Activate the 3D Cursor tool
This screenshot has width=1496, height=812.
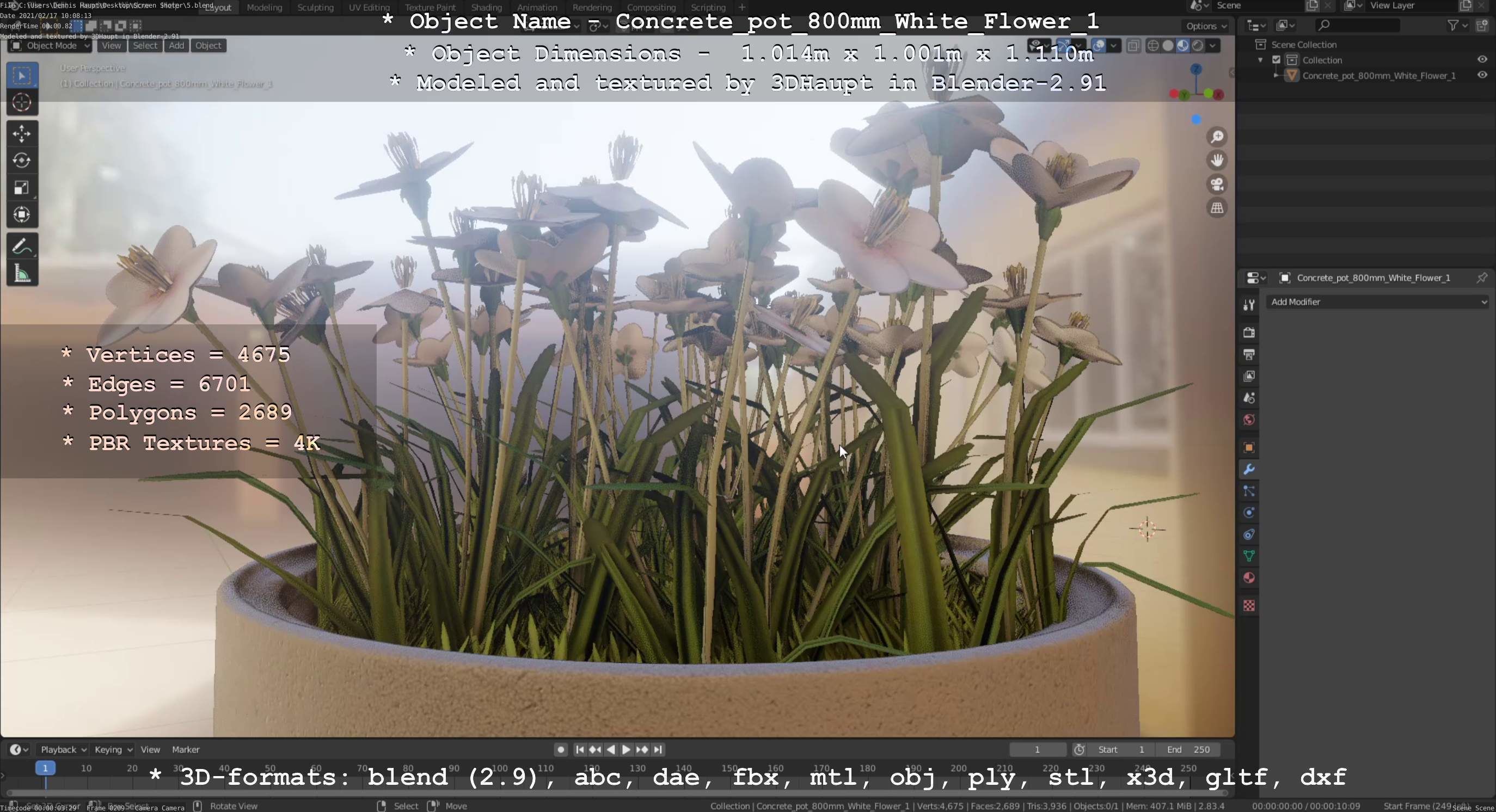[22, 103]
